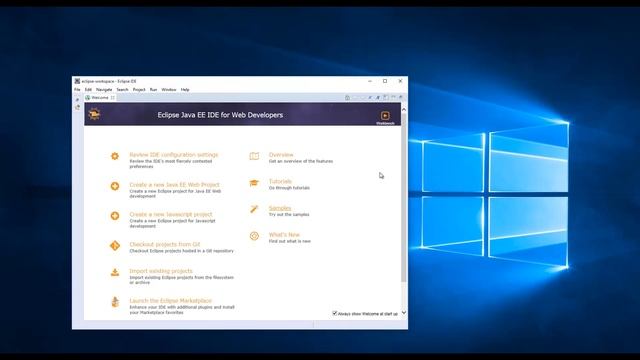Open the Search menu
This screenshot has height=360, width=640.
(122, 89)
